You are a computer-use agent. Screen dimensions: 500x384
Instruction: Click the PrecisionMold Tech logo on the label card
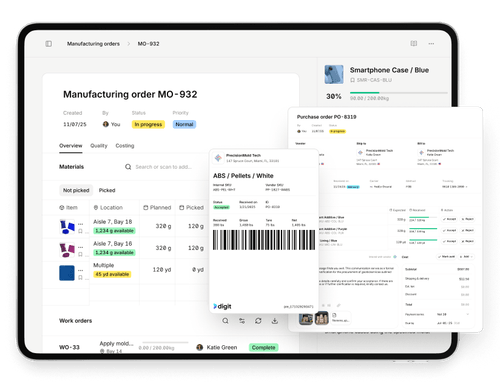click(218, 158)
